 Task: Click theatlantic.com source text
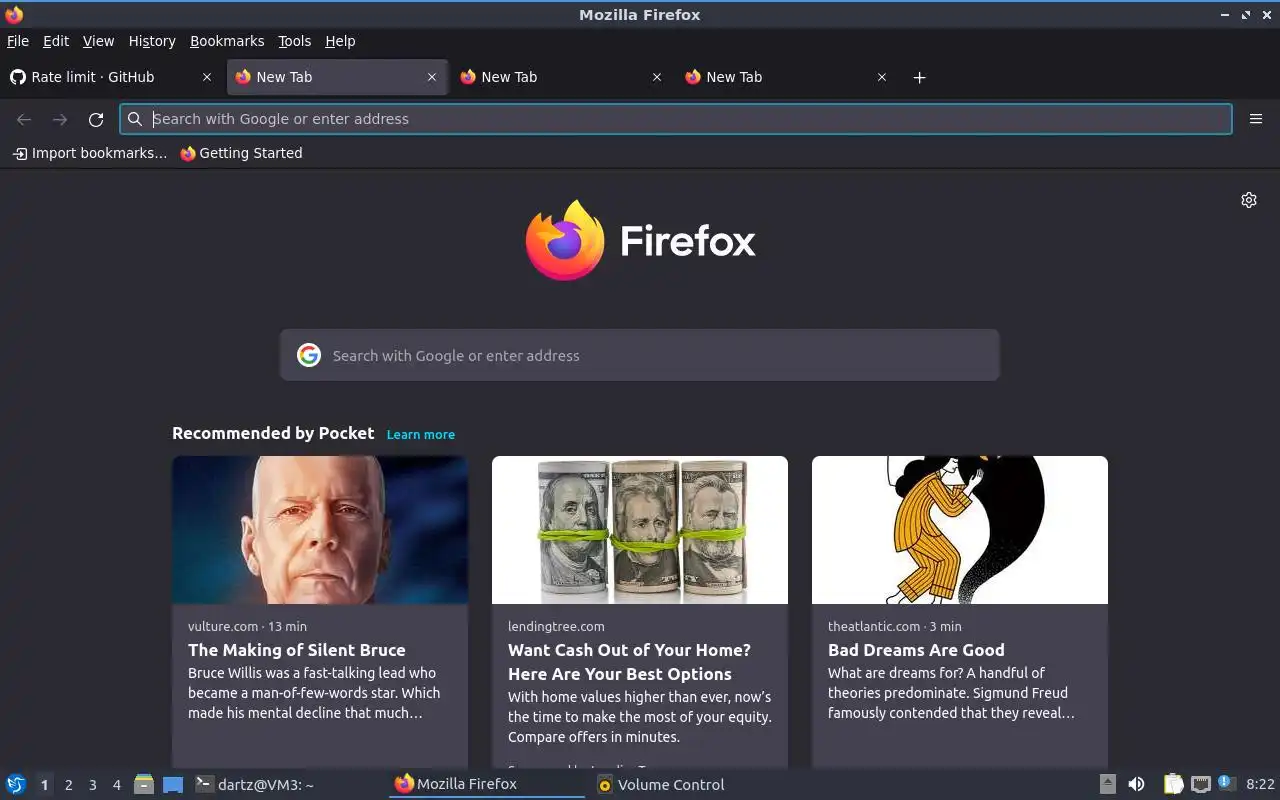pos(874,626)
